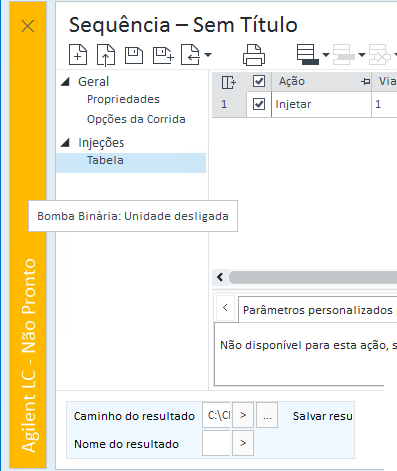397x471 pixels.
Task: Toggle the select-all header checkbox
Action: tap(259, 81)
